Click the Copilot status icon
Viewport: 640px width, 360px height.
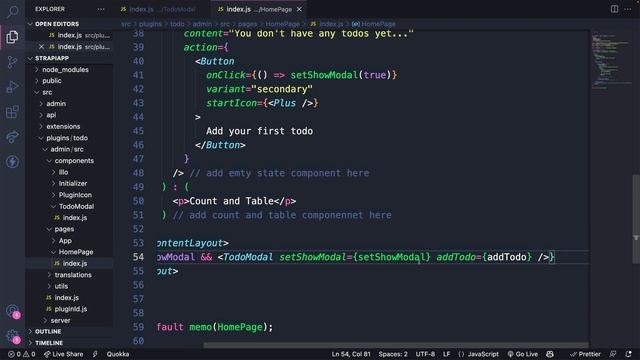pos(550,354)
